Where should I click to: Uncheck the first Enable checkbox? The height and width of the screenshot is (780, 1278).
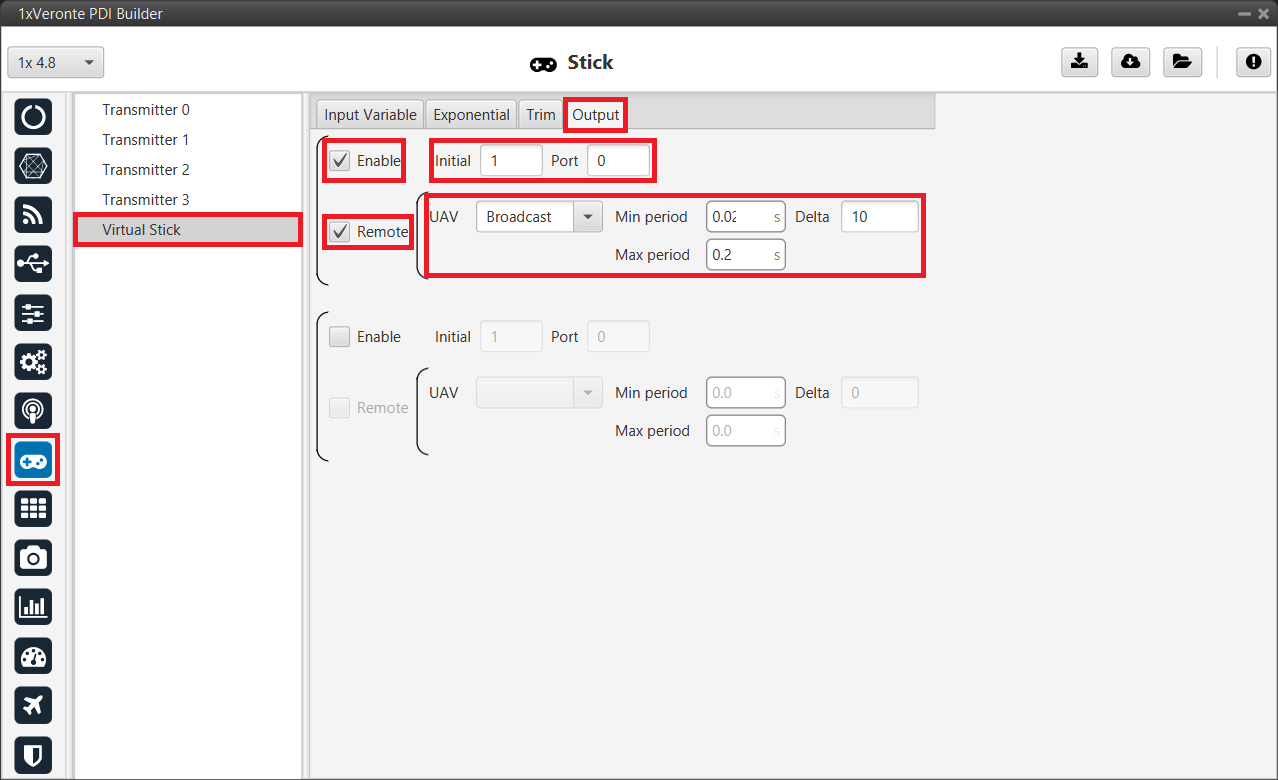point(341,161)
